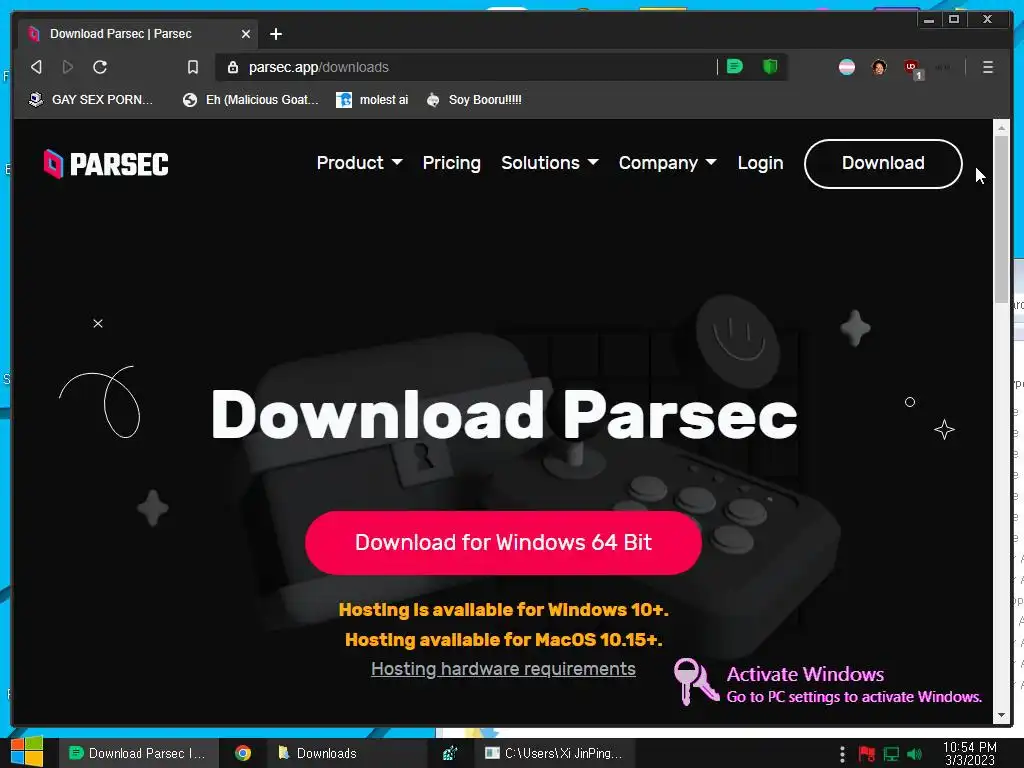This screenshot has height=768, width=1024.
Task: Switch to C:\Users\Xi JinPing taskbar window
Action: [x=554, y=753]
